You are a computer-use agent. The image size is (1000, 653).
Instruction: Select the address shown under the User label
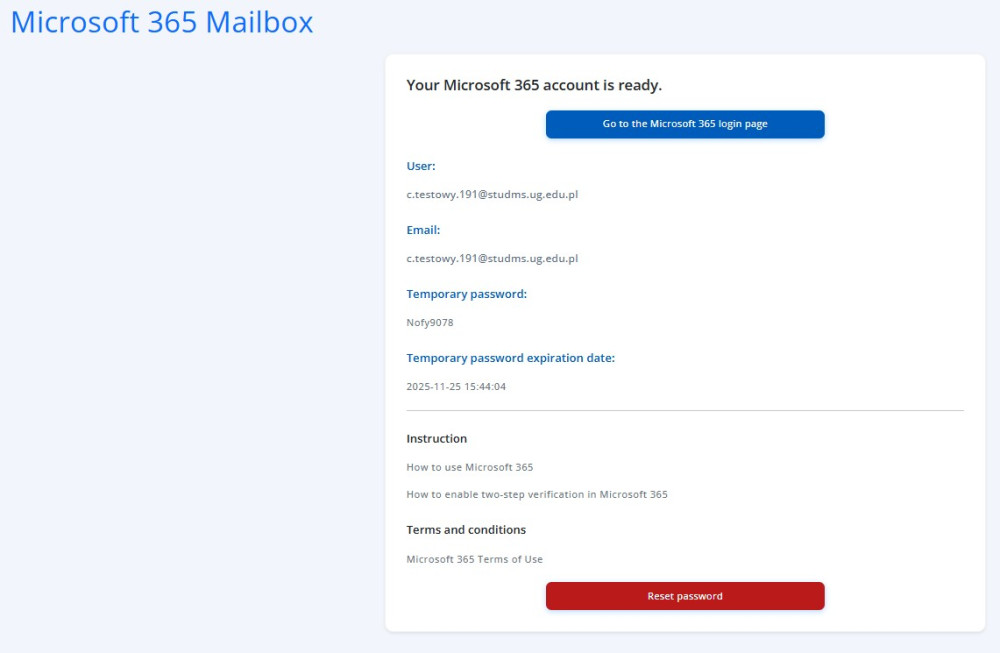[x=492, y=194]
